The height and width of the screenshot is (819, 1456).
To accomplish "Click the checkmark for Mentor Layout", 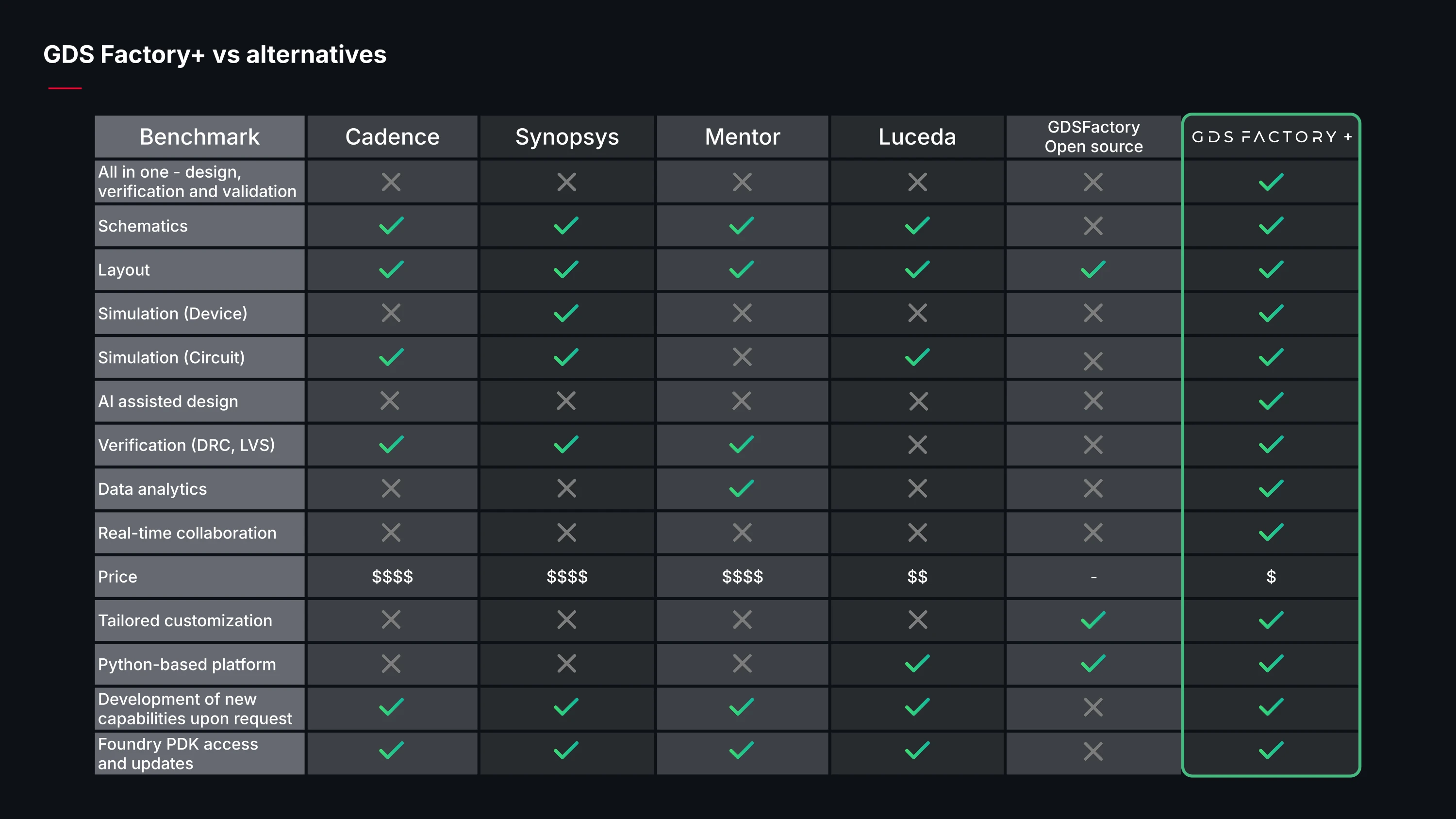I will [742, 269].
